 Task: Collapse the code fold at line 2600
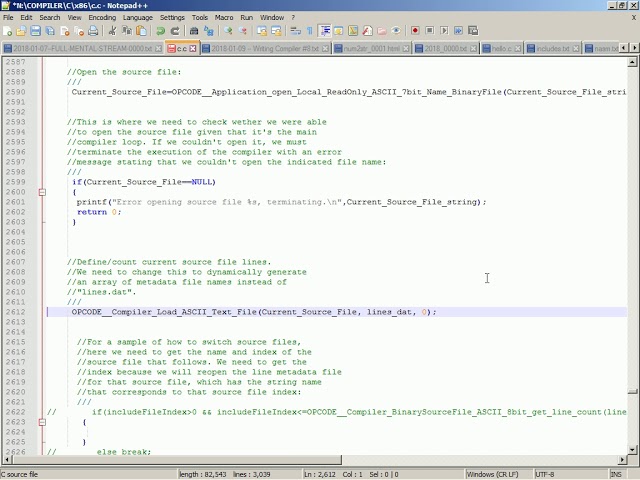pyautogui.click(x=42, y=192)
